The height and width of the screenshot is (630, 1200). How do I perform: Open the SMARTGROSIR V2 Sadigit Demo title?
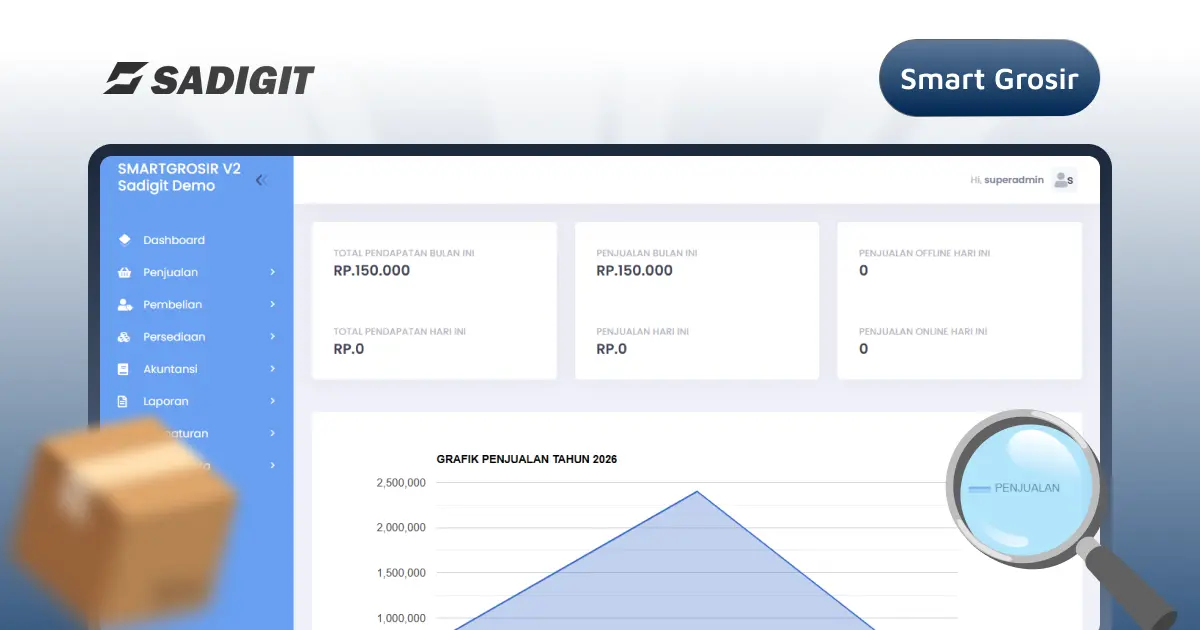tap(179, 177)
